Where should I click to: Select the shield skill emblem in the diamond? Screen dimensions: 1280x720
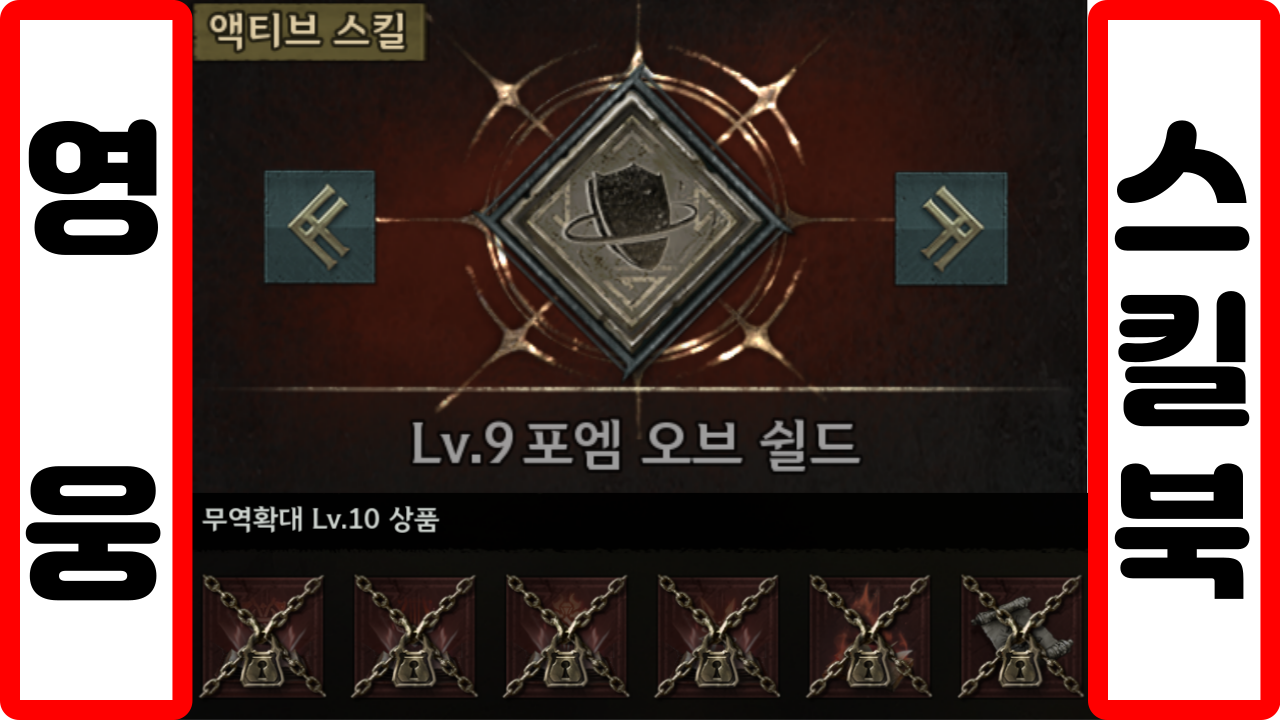click(x=634, y=227)
